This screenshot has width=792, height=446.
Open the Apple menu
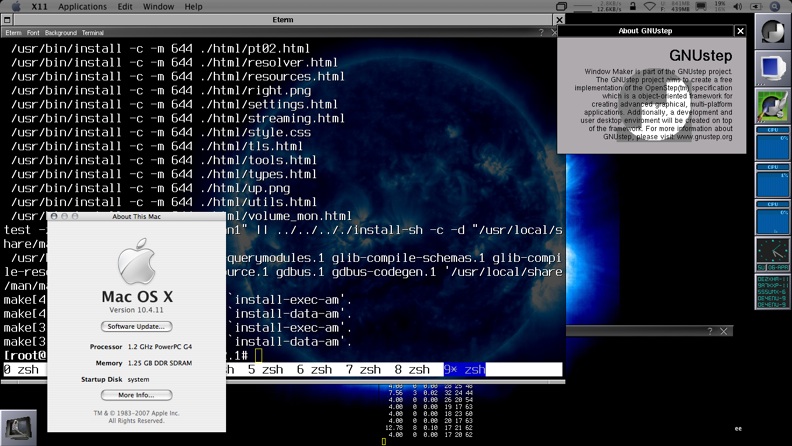tap(16, 7)
